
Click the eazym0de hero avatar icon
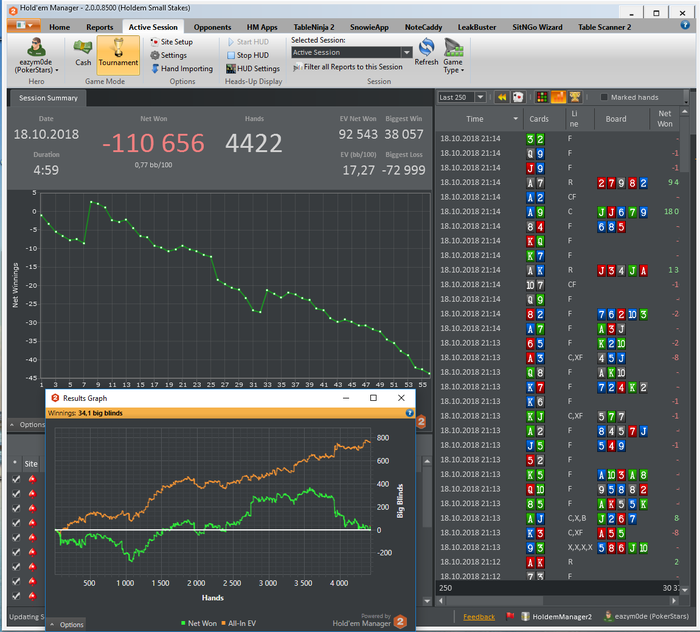tap(36, 47)
